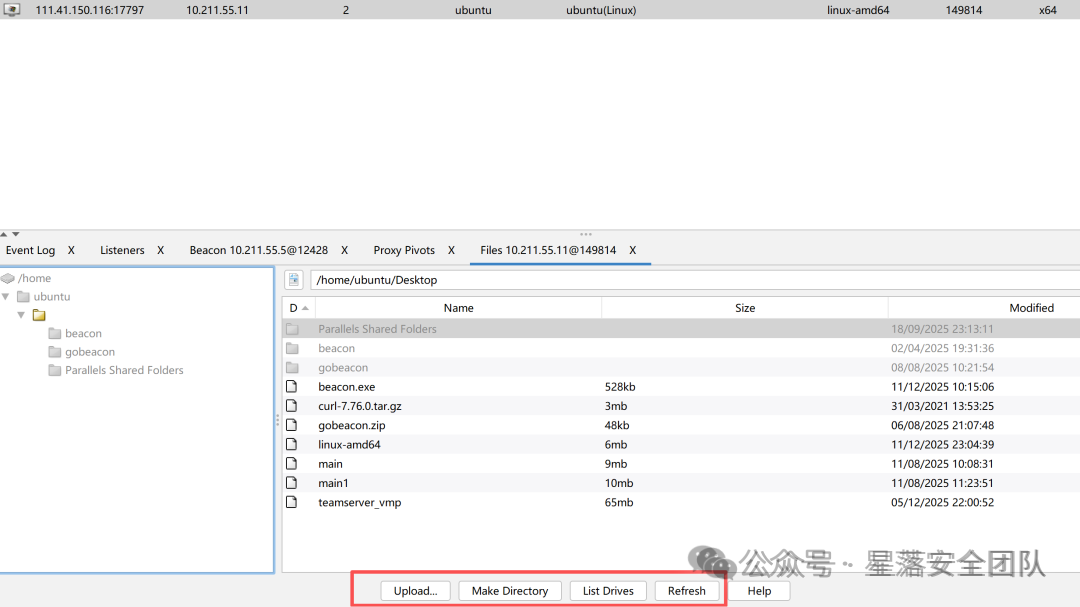The height and width of the screenshot is (607, 1080).
Task: Open the Proxy Pivots tab
Action: click(x=404, y=250)
